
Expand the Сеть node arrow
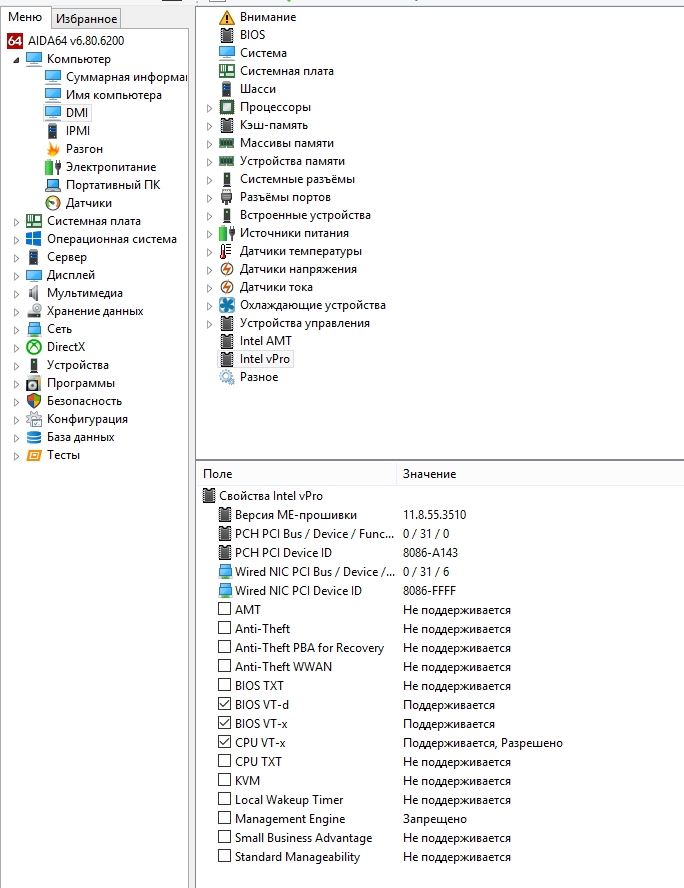pyautogui.click(x=16, y=330)
